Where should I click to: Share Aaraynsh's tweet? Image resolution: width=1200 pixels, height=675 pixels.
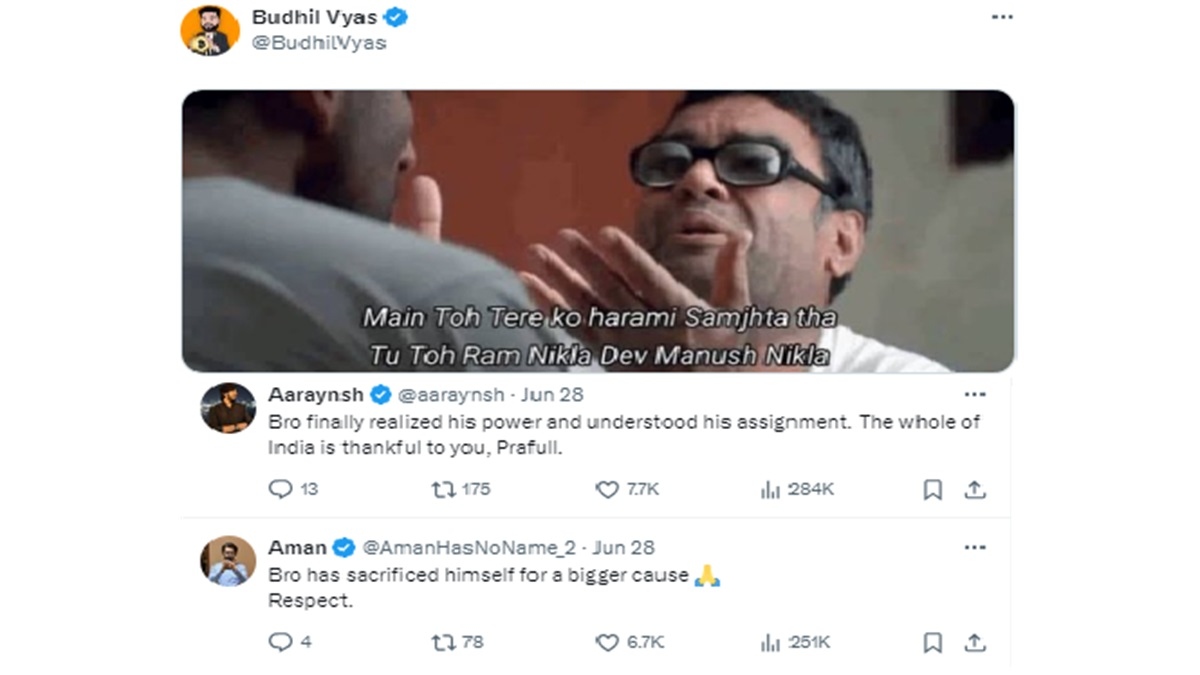point(975,489)
